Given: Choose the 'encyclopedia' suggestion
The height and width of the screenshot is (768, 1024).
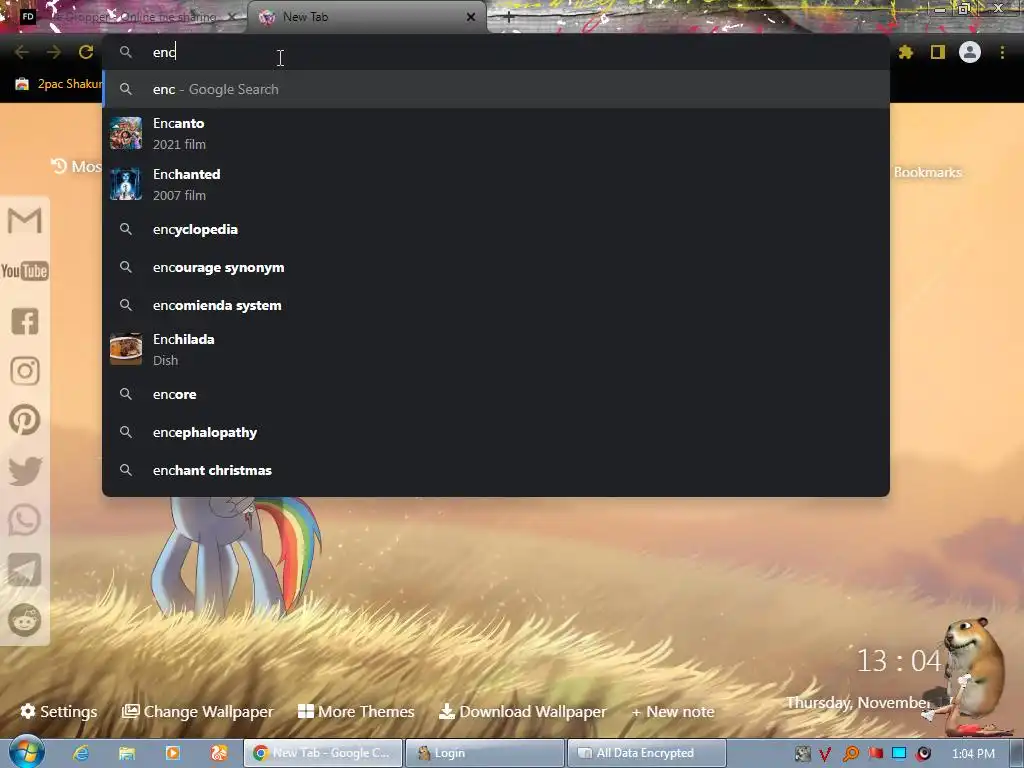Looking at the screenshot, I should (x=496, y=229).
